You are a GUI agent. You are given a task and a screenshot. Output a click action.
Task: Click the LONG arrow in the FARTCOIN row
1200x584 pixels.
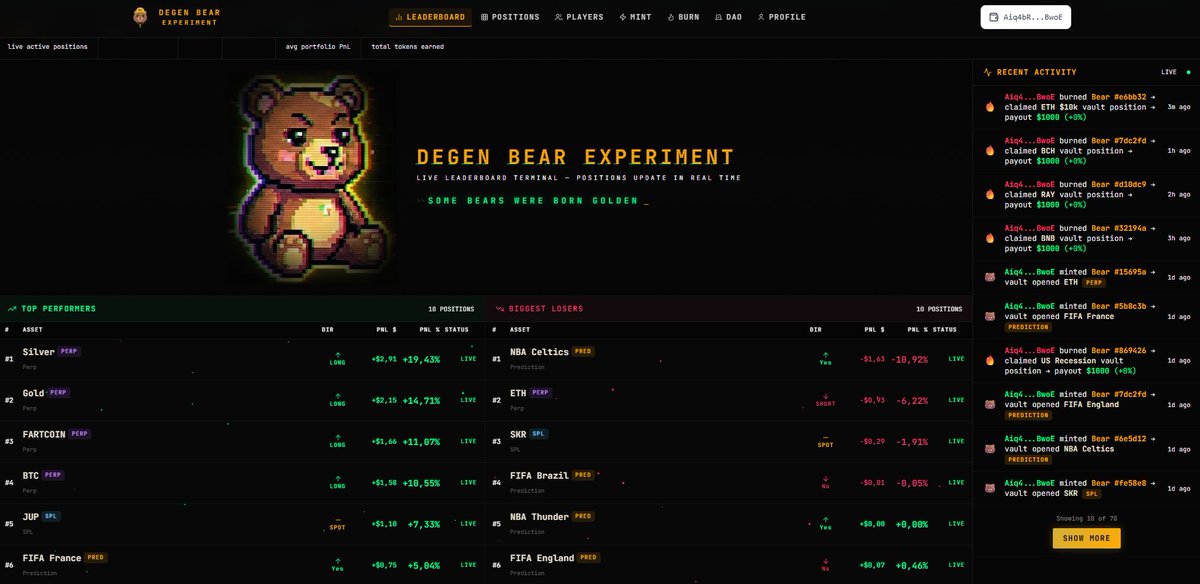pyautogui.click(x=337, y=436)
